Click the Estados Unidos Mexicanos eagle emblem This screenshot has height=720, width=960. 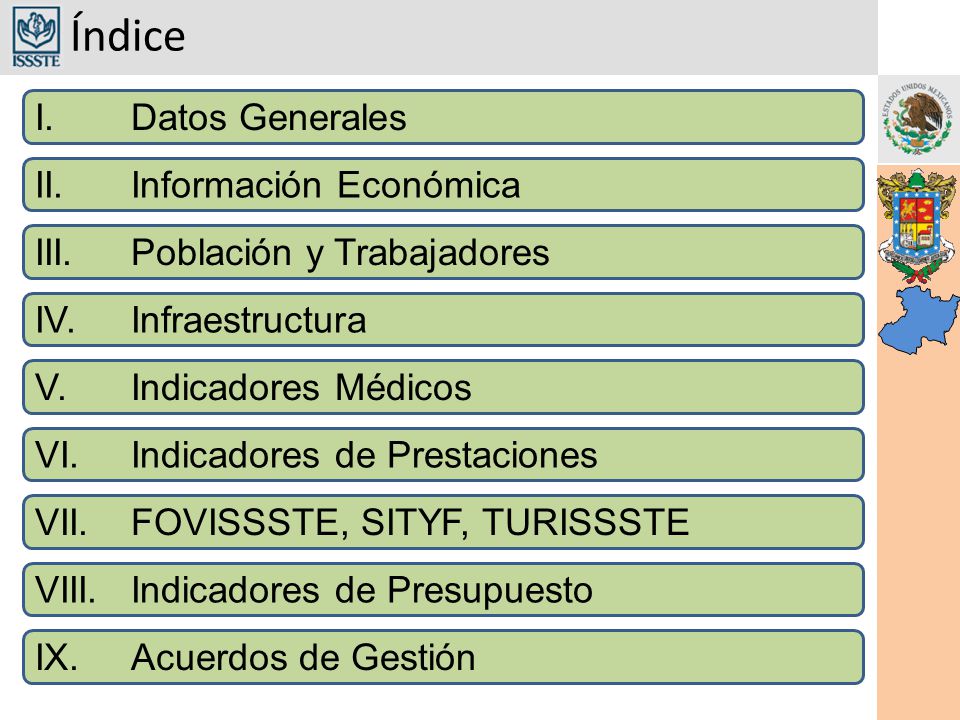coord(917,119)
